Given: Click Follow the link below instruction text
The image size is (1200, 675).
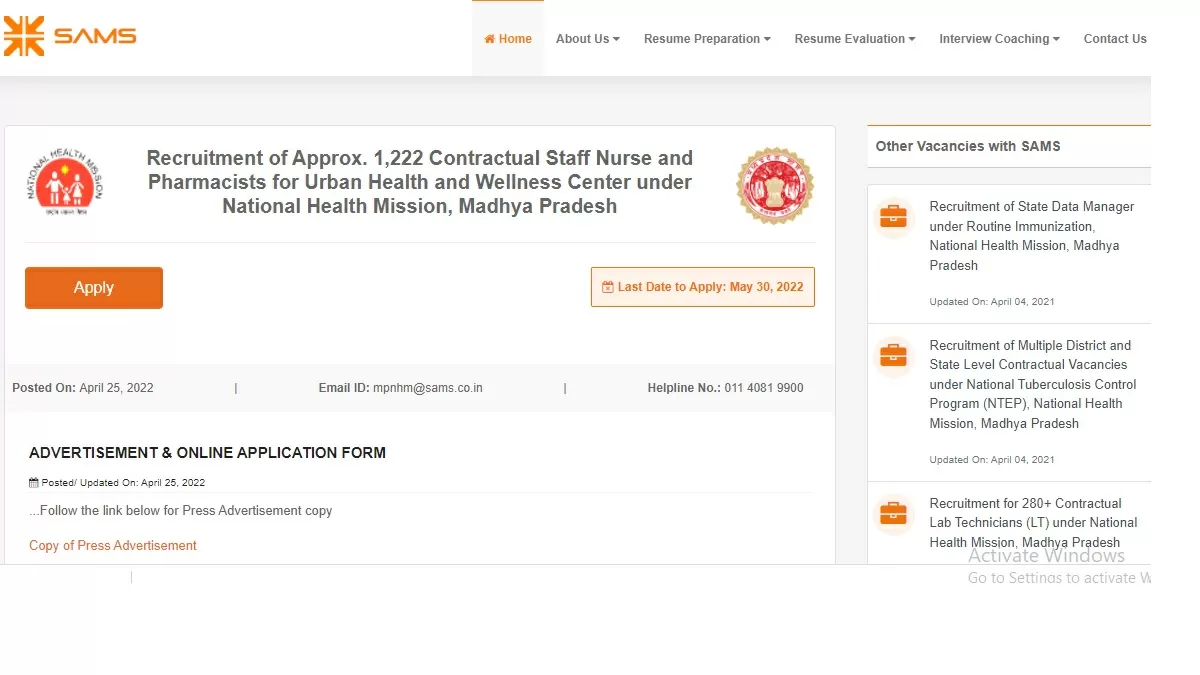Looking at the screenshot, I should pos(180,511).
